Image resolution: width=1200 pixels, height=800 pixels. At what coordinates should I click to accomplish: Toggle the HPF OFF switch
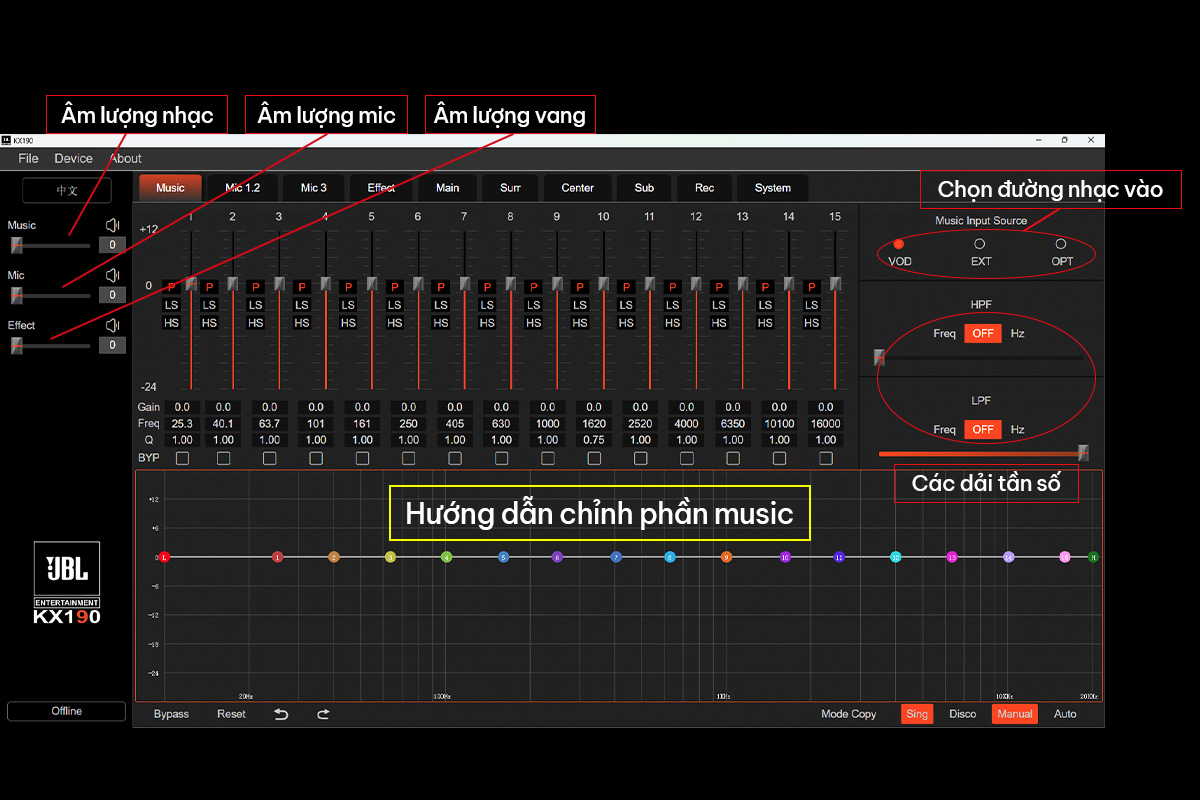[982, 333]
